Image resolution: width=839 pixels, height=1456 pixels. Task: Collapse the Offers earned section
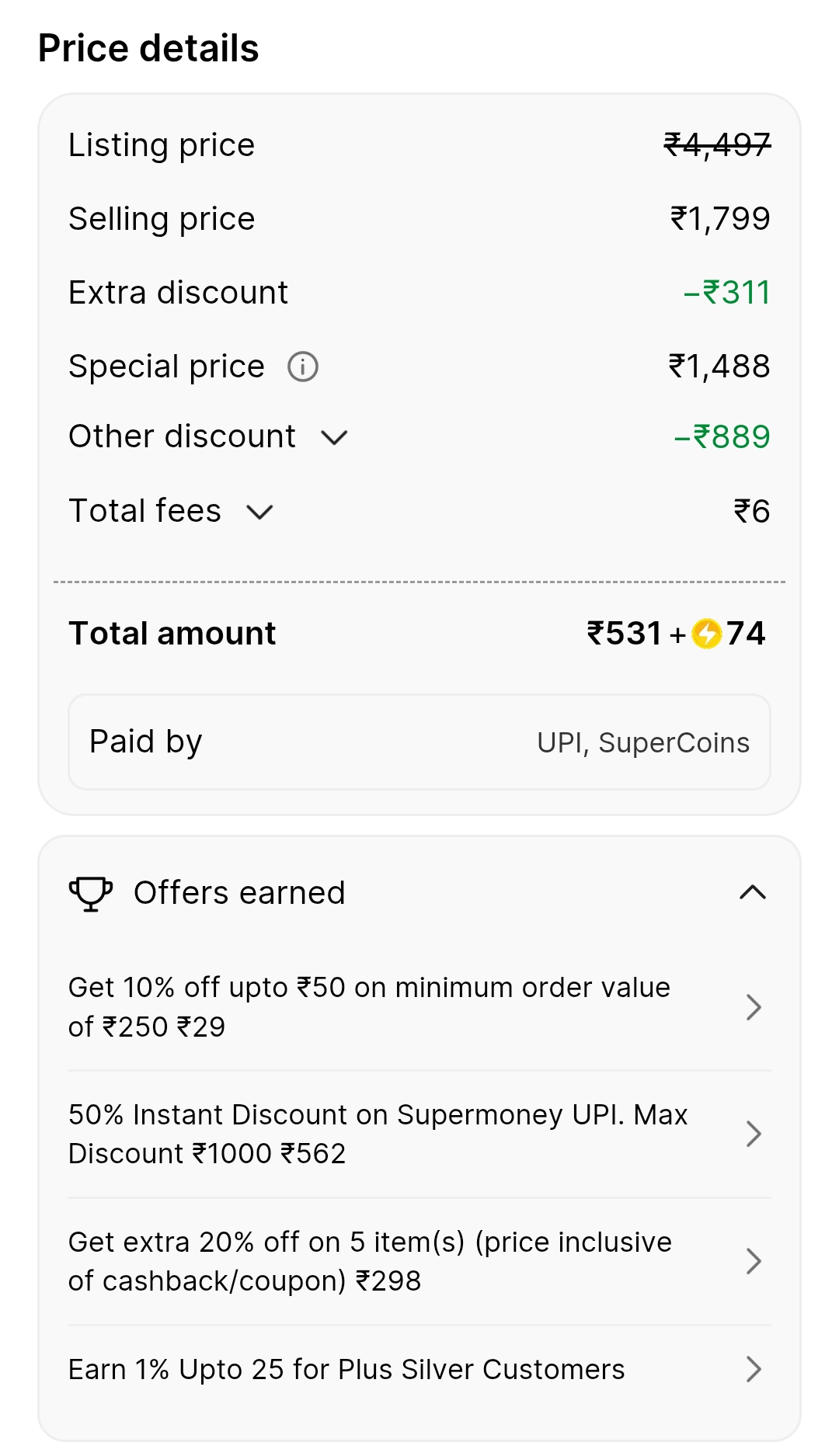(753, 893)
